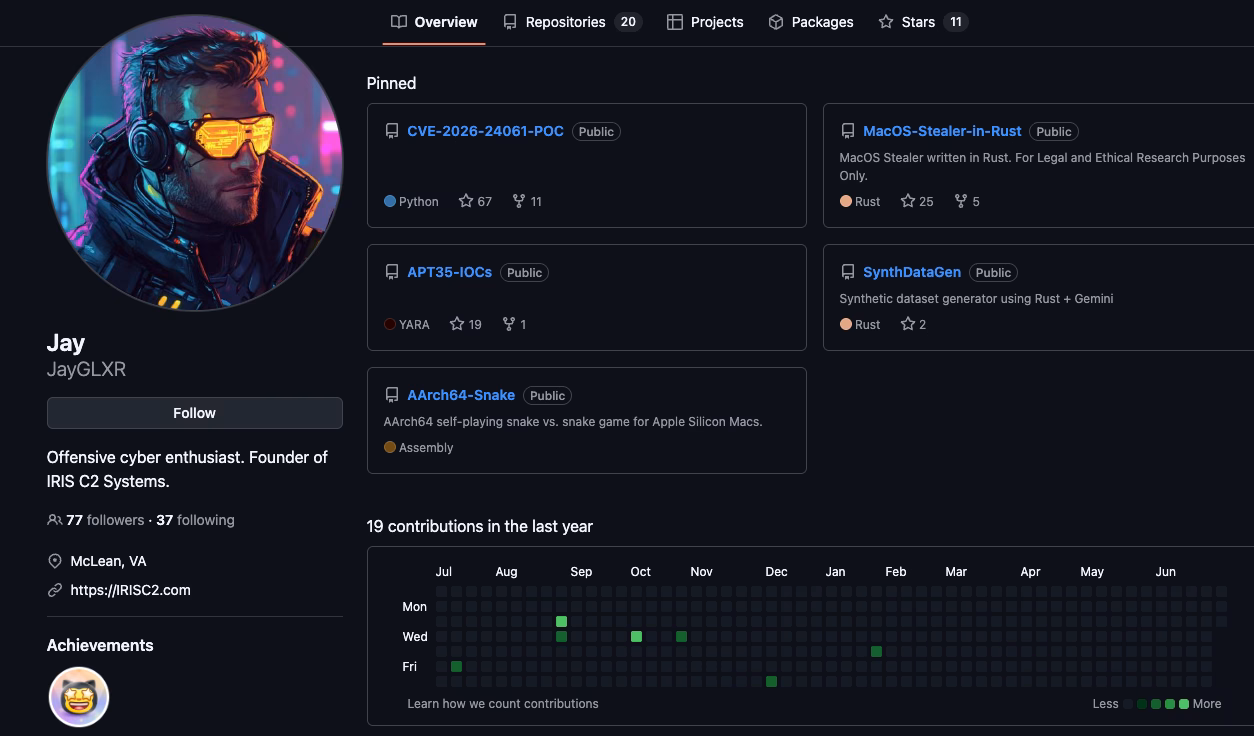Switch to the Projects tab

(x=705, y=22)
